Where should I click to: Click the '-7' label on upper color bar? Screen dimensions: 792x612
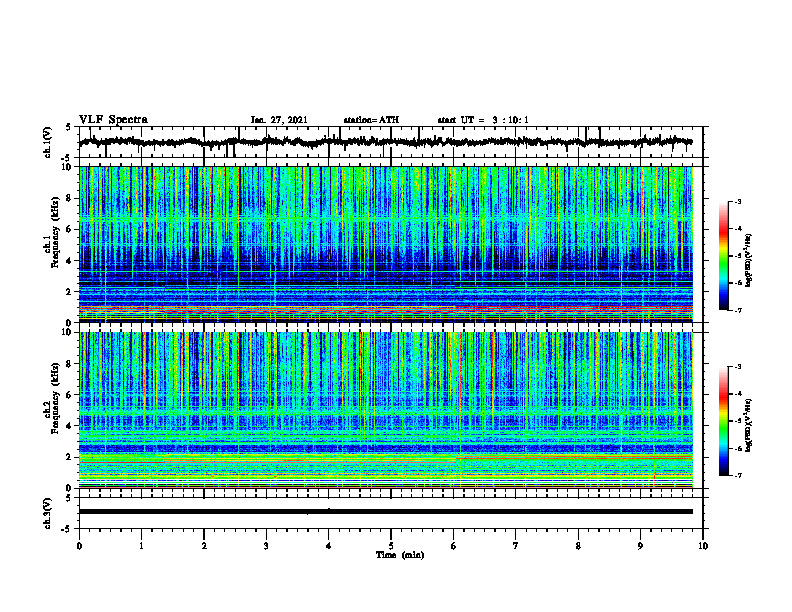pos(737,310)
